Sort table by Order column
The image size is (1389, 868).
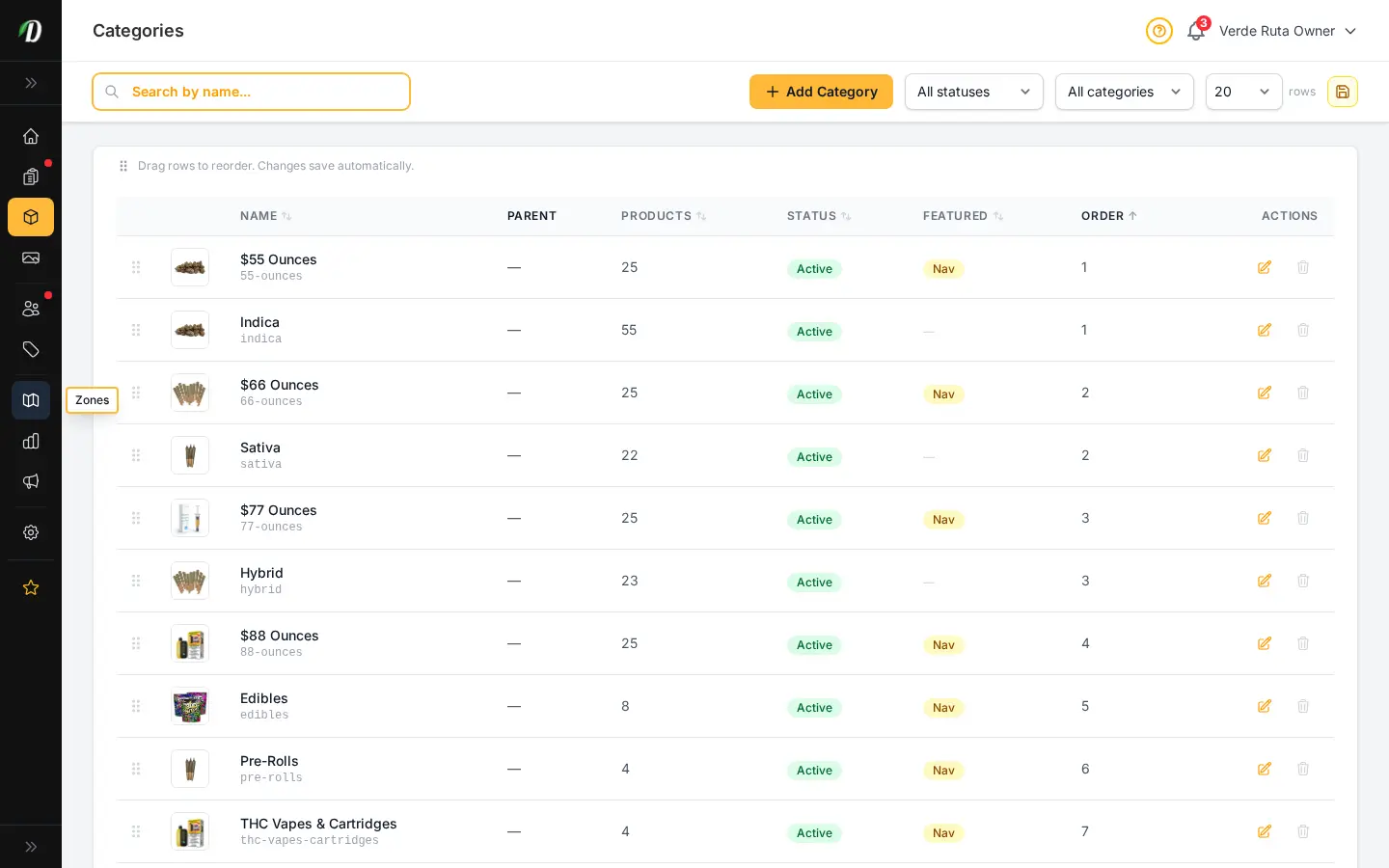tap(1109, 216)
